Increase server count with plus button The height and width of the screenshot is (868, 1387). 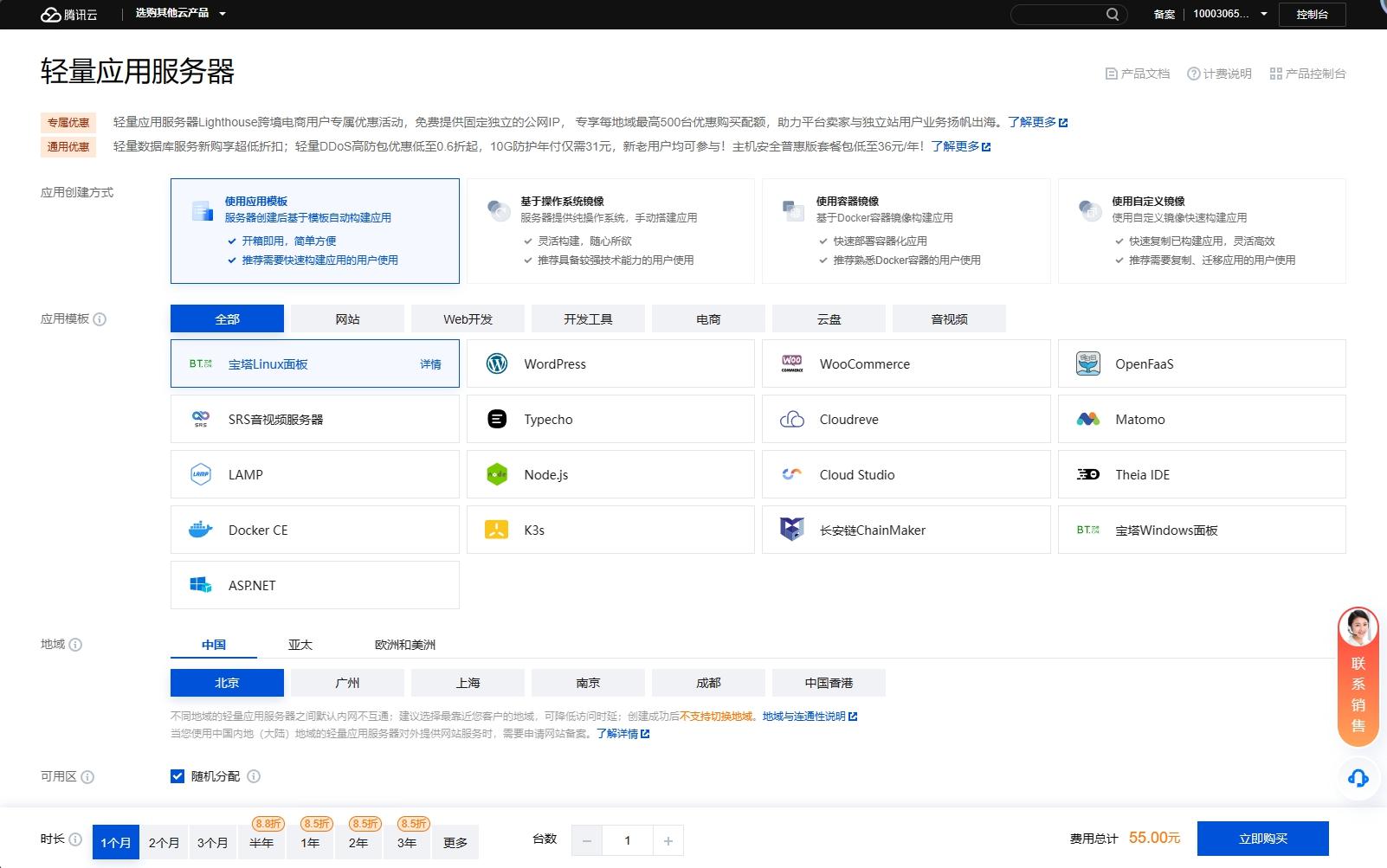point(668,840)
